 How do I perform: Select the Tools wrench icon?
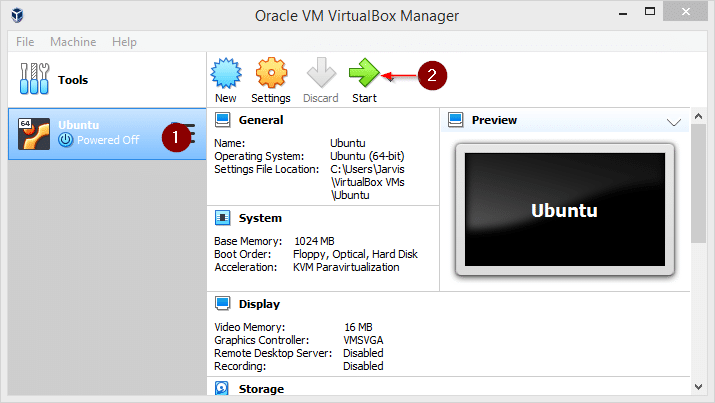point(33,79)
